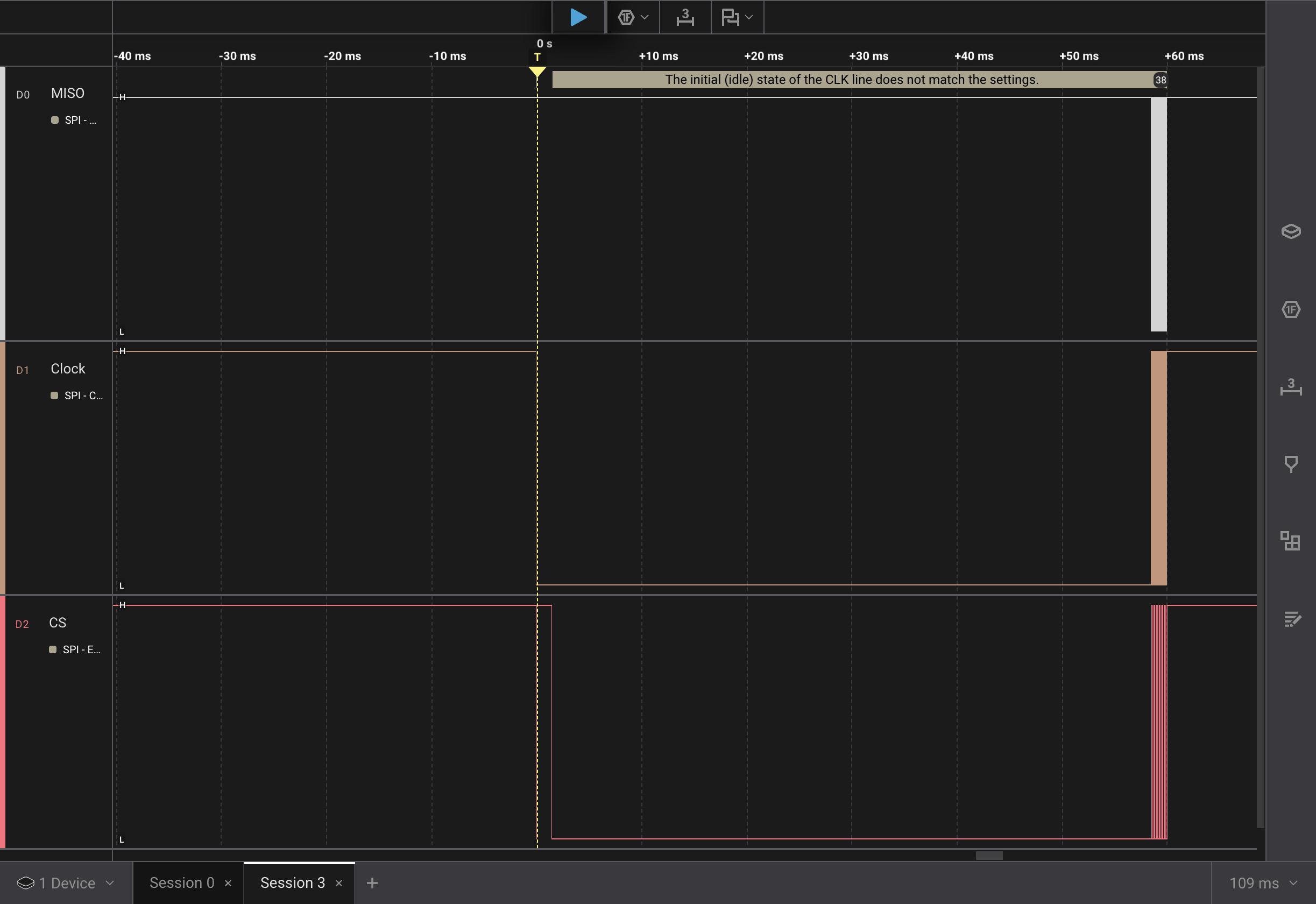Click the measurements icon in top toolbar
The width and height of the screenshot is (1316, 904).
click(685, 17)
